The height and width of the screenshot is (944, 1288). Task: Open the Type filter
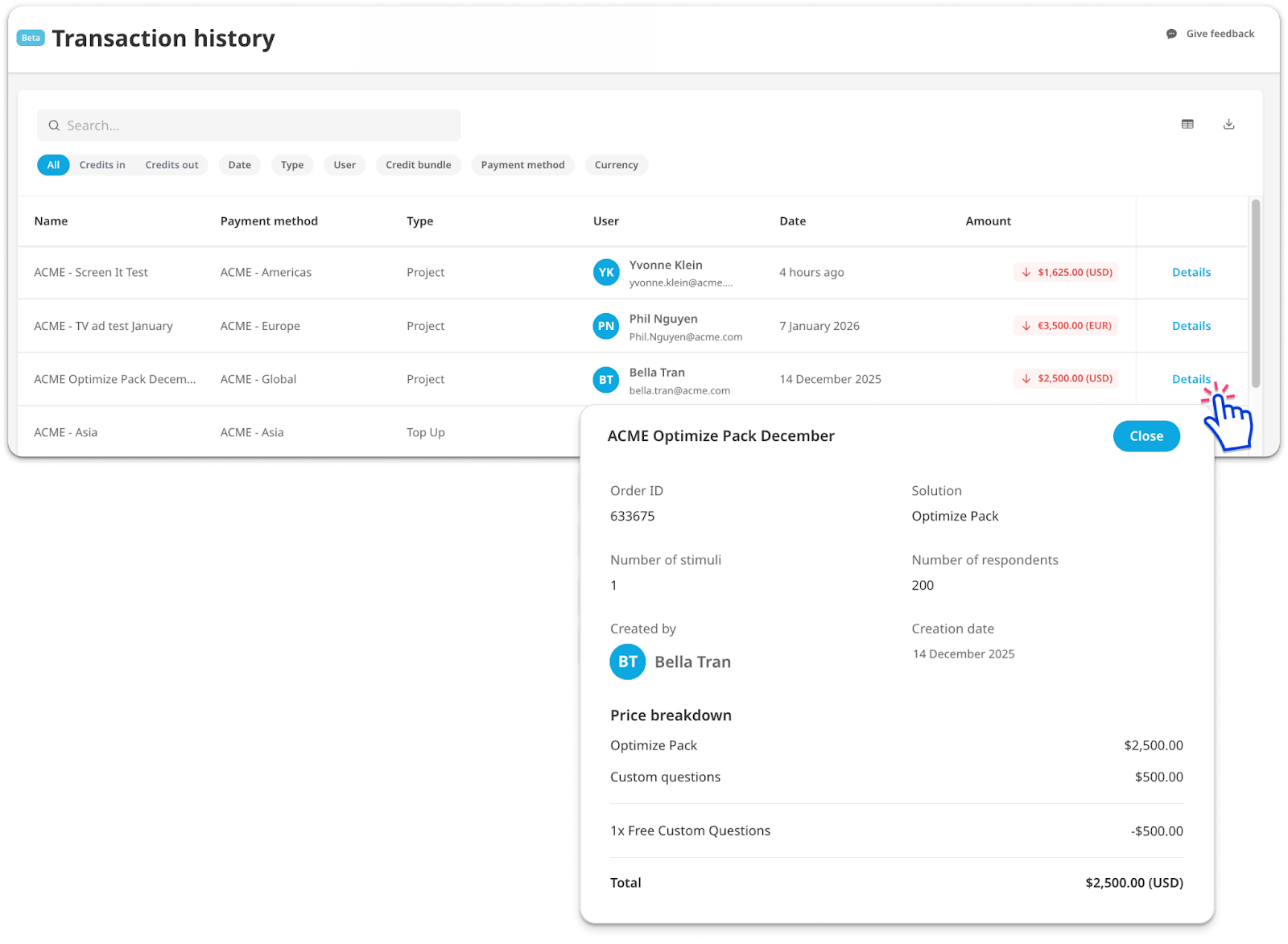pyautogui.click(x=292, y=165)
